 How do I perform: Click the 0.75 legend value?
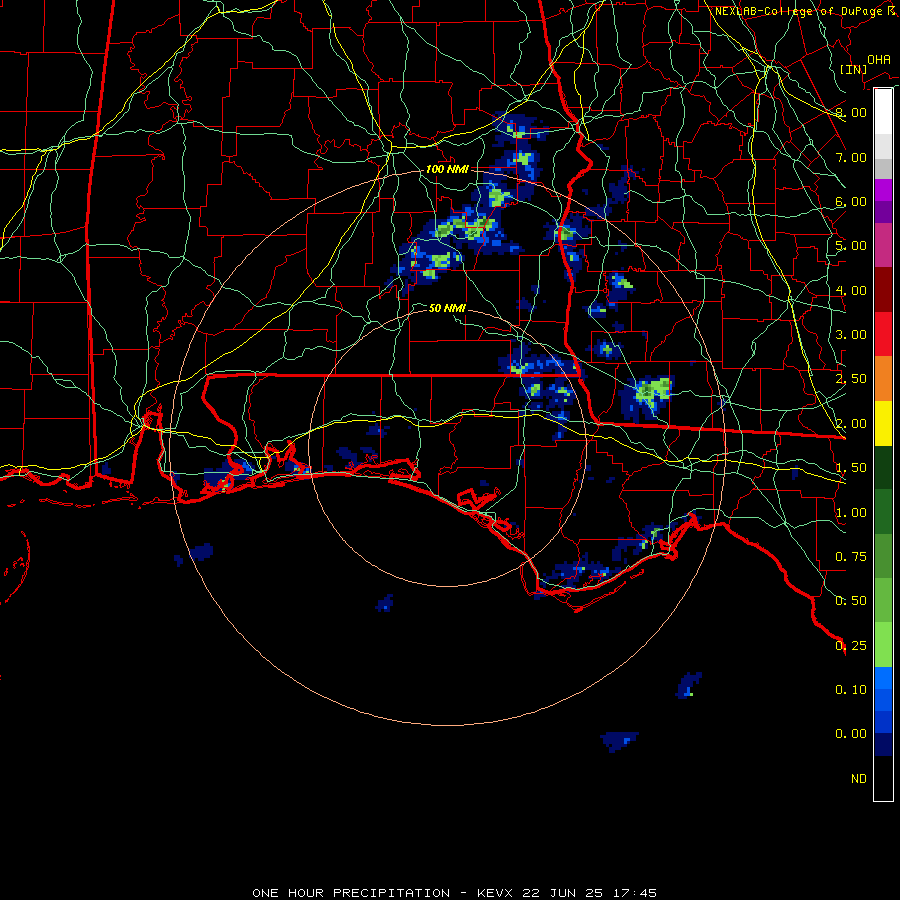pos(851,557)
